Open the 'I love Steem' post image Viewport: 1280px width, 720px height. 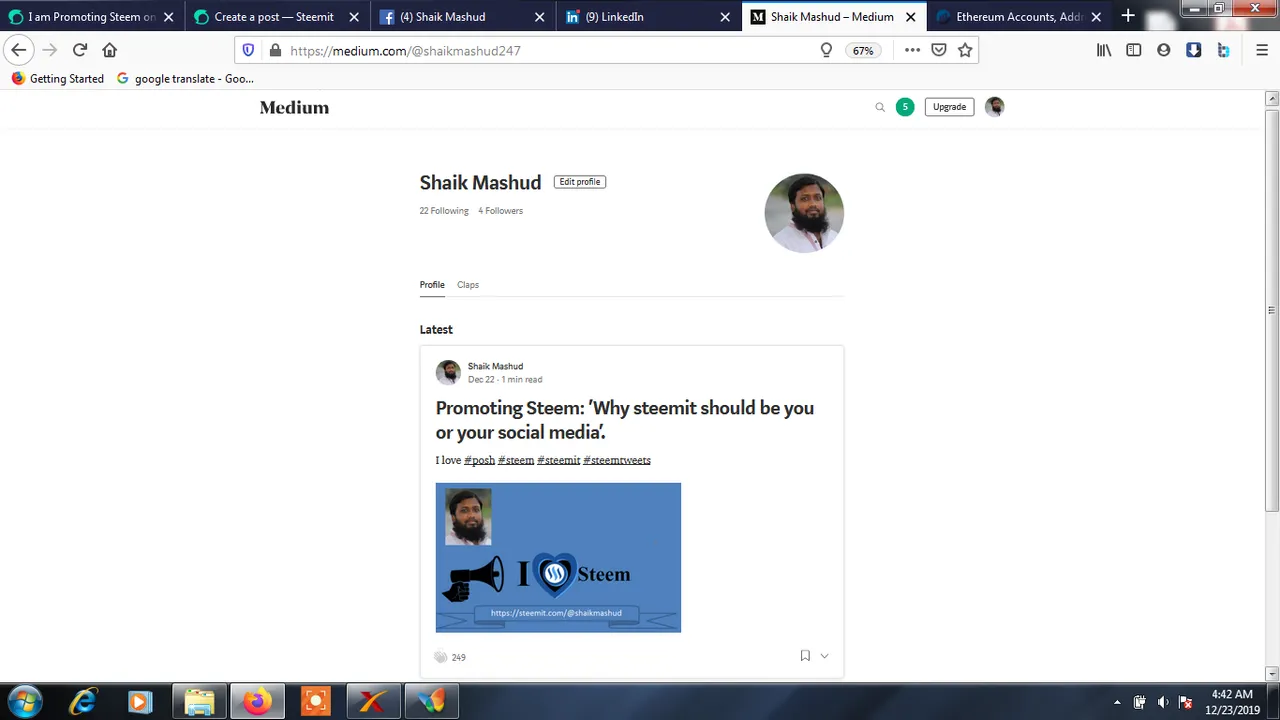(x=558, y=558)
